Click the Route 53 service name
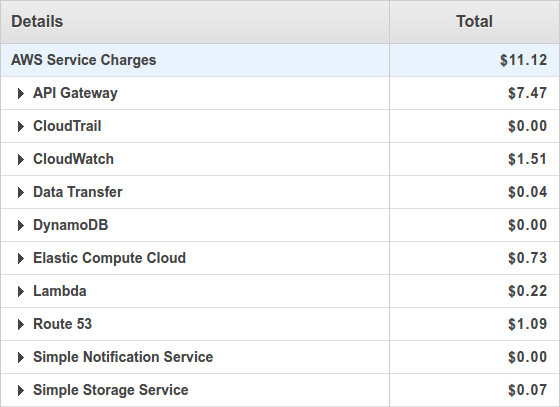This screenshot has height=407, width=560. [x=62, y=324]
